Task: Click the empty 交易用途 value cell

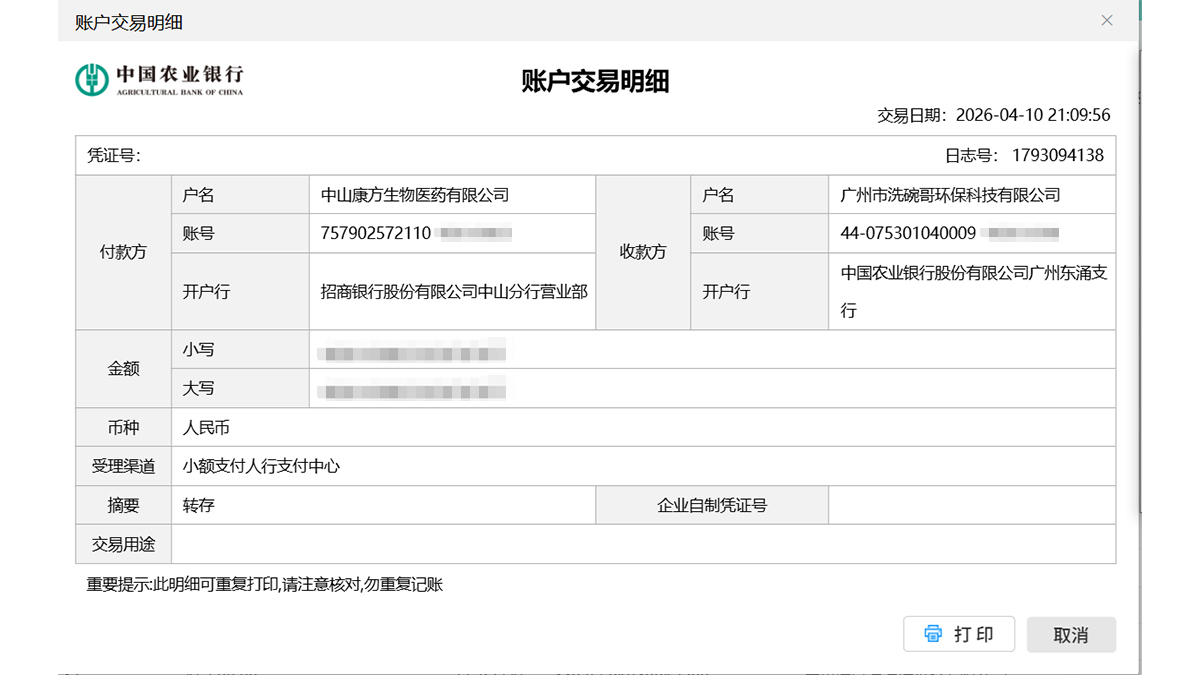Action: click(642, 544)
